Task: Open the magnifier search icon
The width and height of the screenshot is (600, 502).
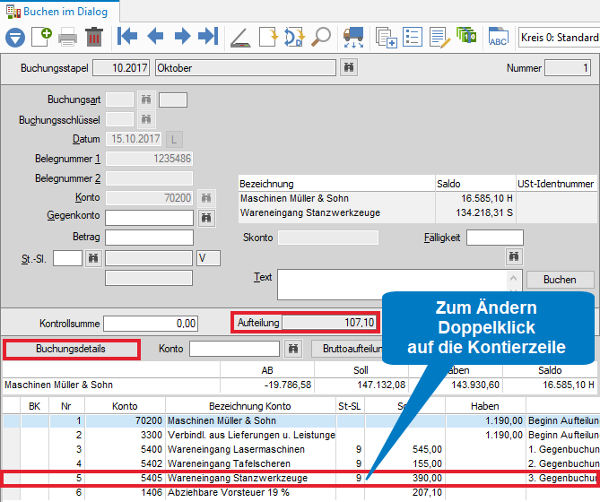Action: [321, 37]
